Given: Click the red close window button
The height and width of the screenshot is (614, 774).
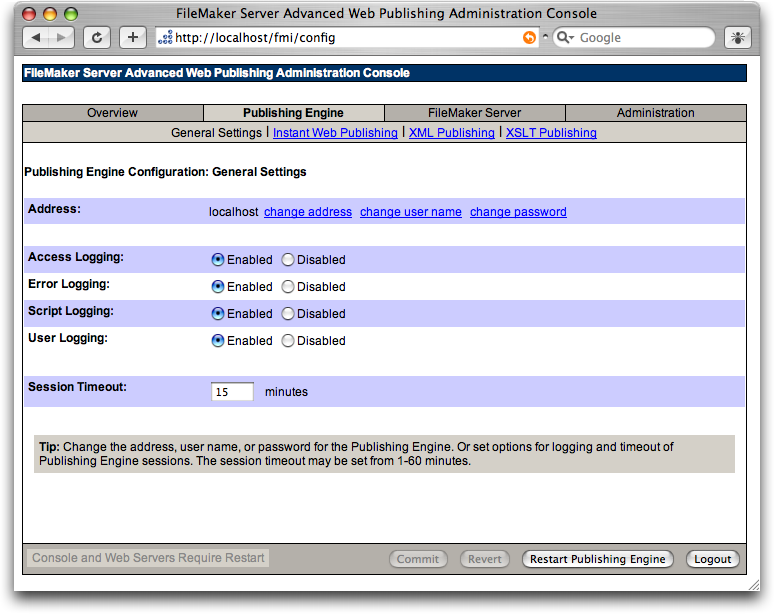Looking at the screenshot, I should [29, 14].
